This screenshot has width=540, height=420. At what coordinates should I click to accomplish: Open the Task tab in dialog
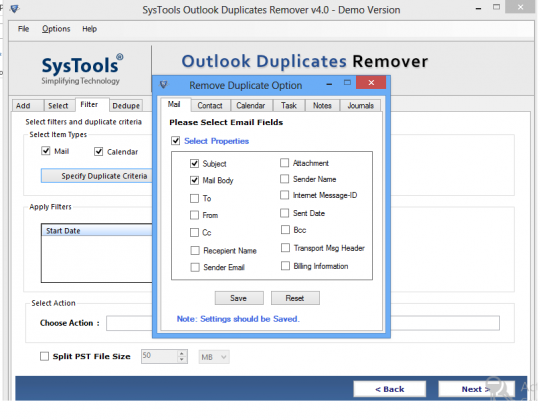click(289, 105)
